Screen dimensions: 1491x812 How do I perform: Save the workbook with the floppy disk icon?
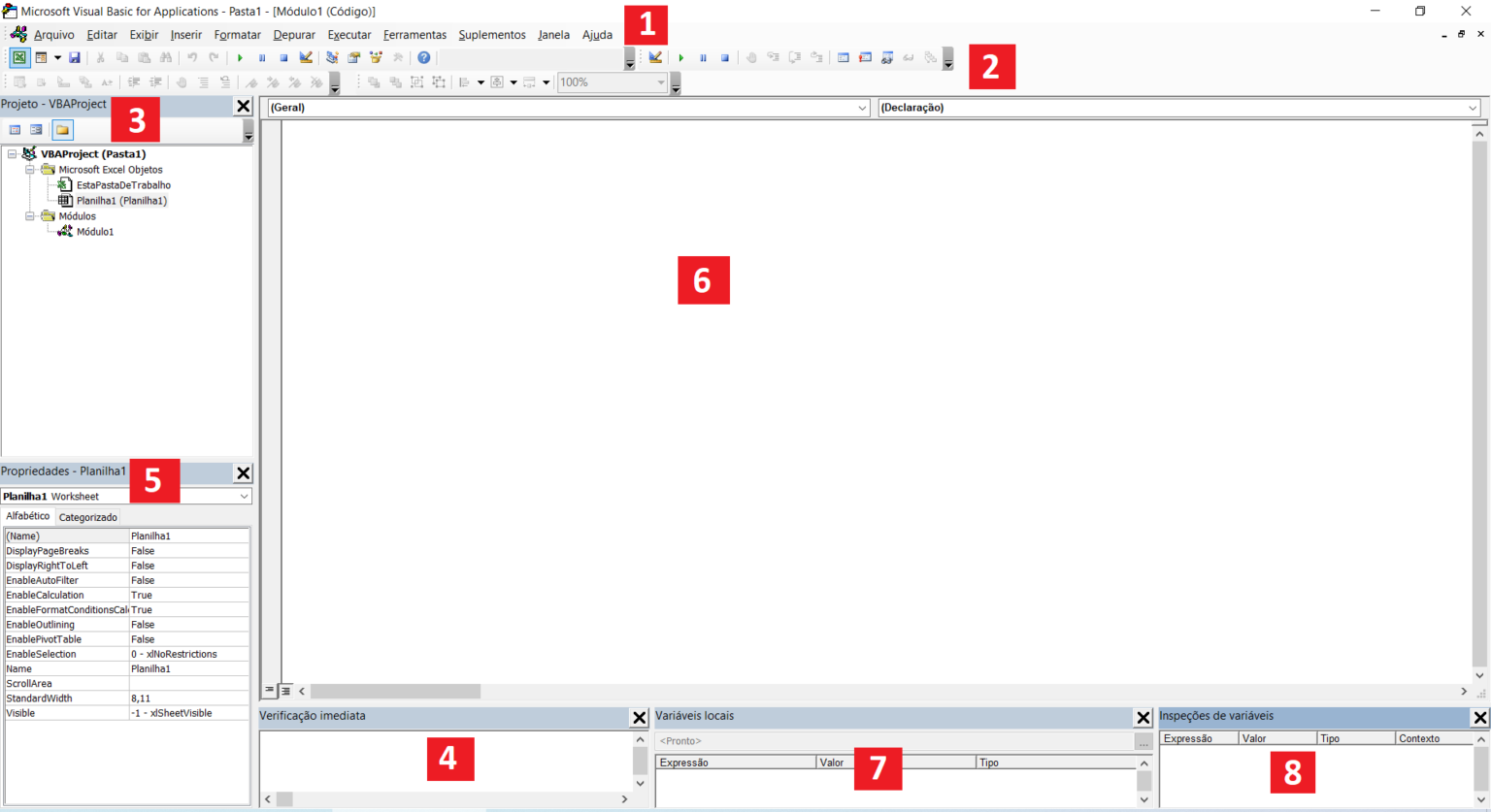coord(74,58)
